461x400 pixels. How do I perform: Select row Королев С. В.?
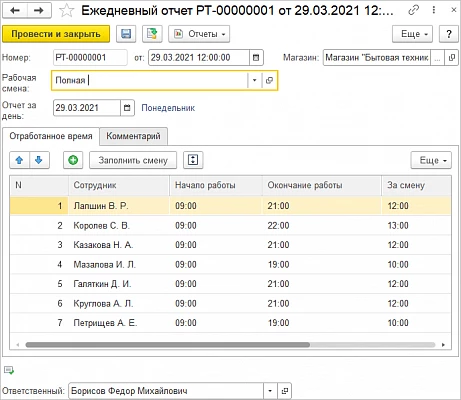231,225
